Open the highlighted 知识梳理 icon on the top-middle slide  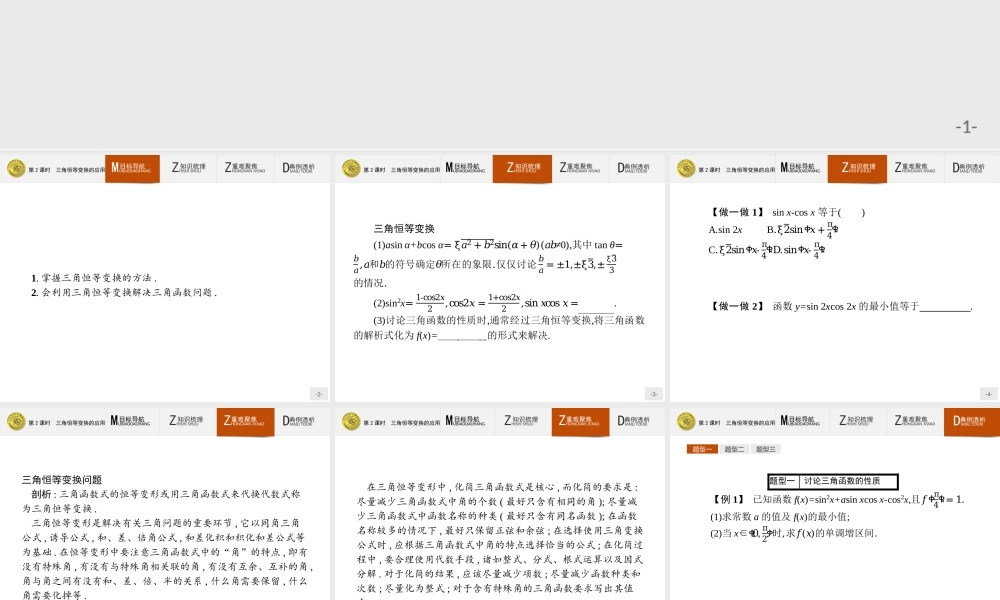click(523, 168)
